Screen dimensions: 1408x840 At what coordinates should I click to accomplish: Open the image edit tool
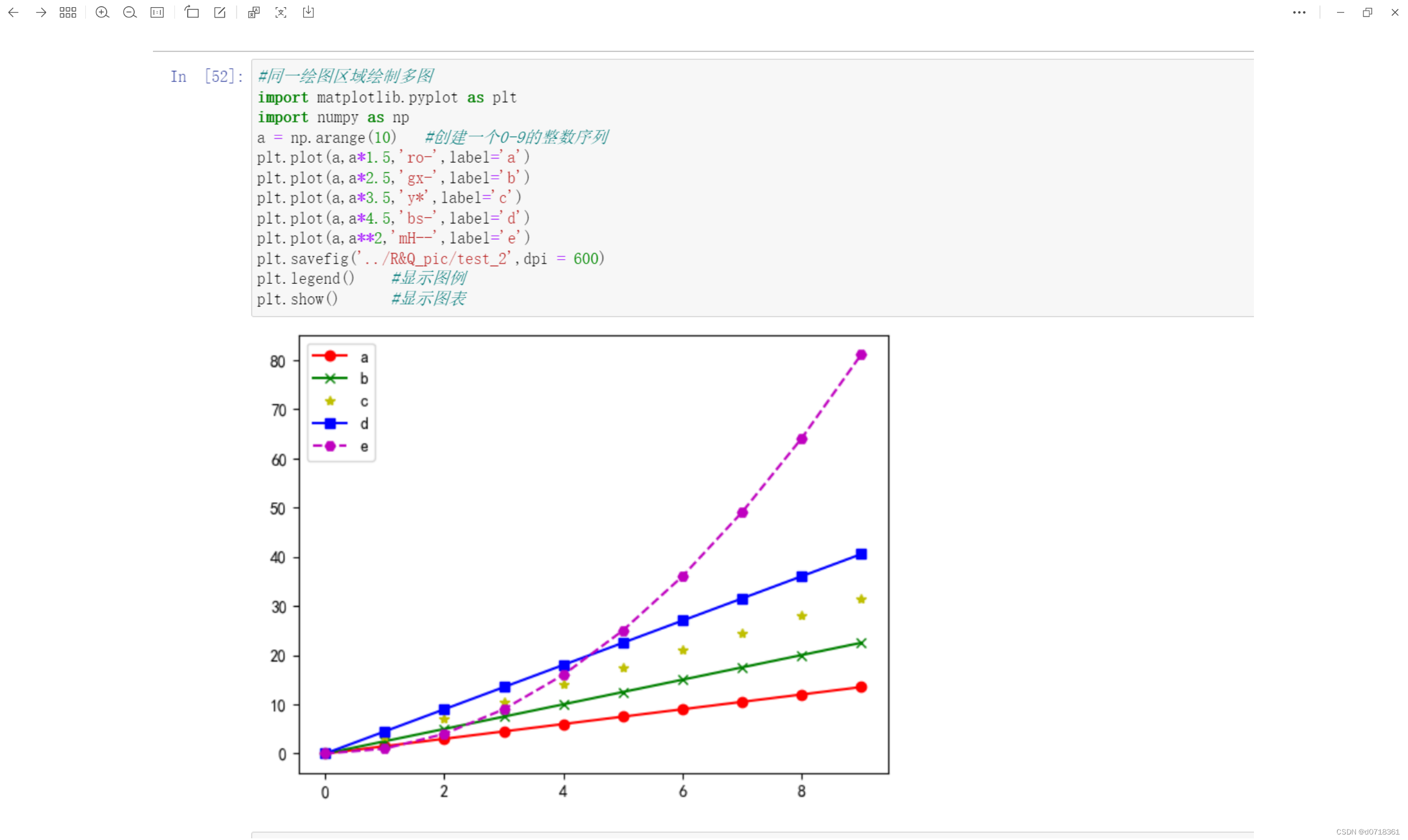[220, 13]
